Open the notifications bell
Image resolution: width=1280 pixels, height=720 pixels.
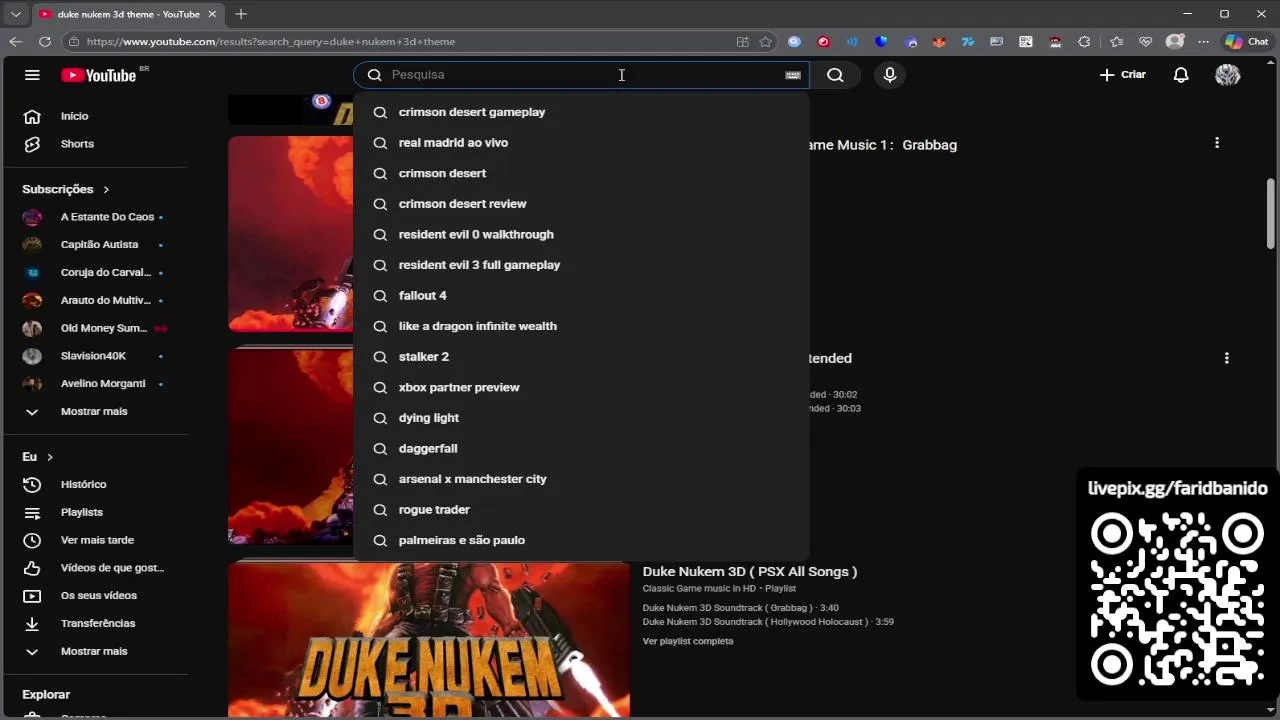(x=1181, y=75)
